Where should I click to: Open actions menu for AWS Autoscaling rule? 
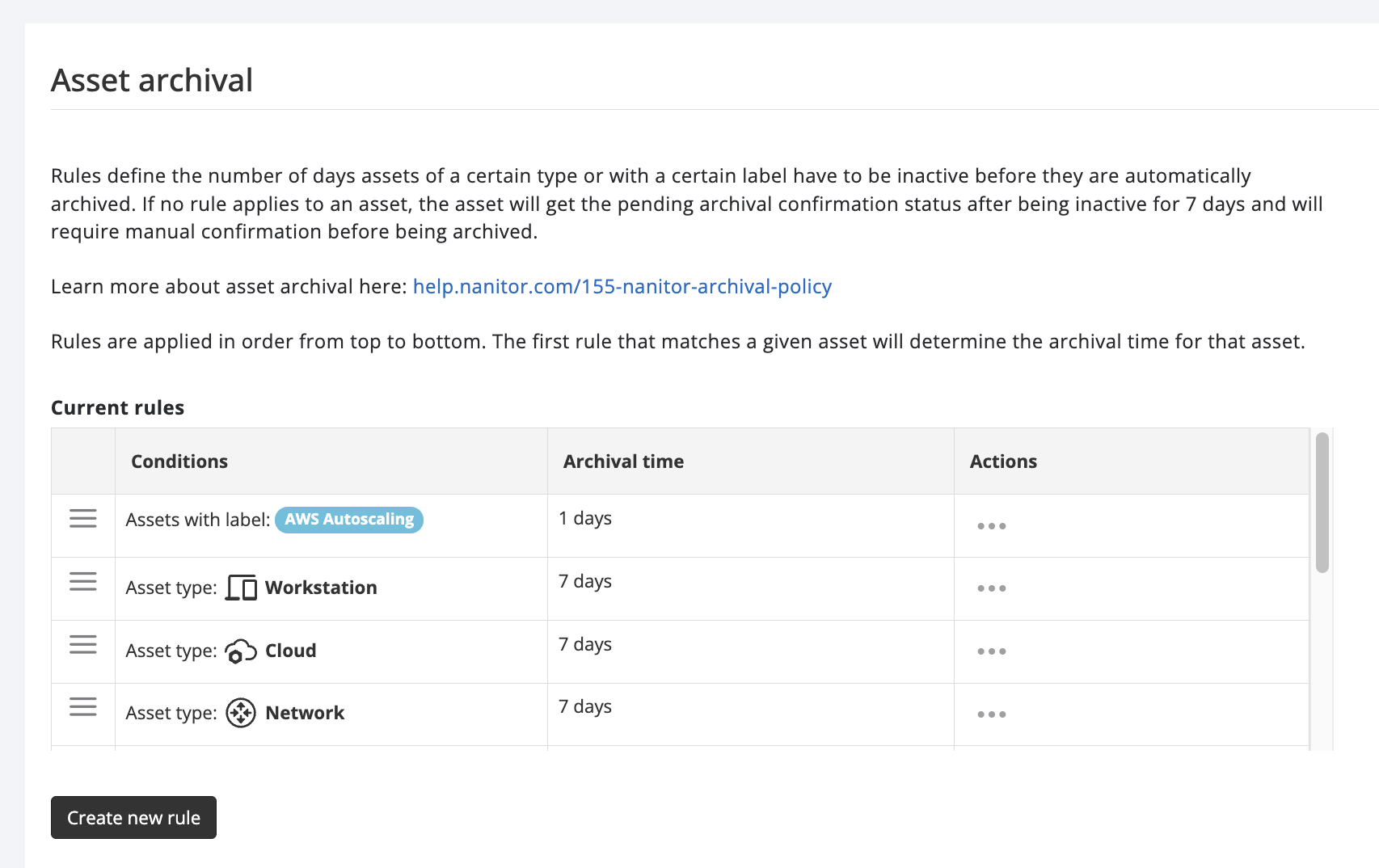[x=991, y=526]
